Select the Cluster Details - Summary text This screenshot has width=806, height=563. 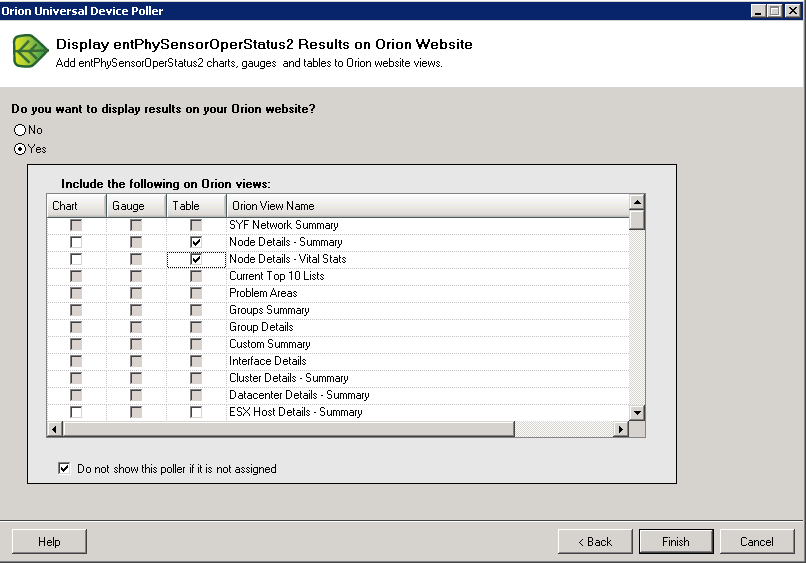pyautogui.click(x=289, y=378)
